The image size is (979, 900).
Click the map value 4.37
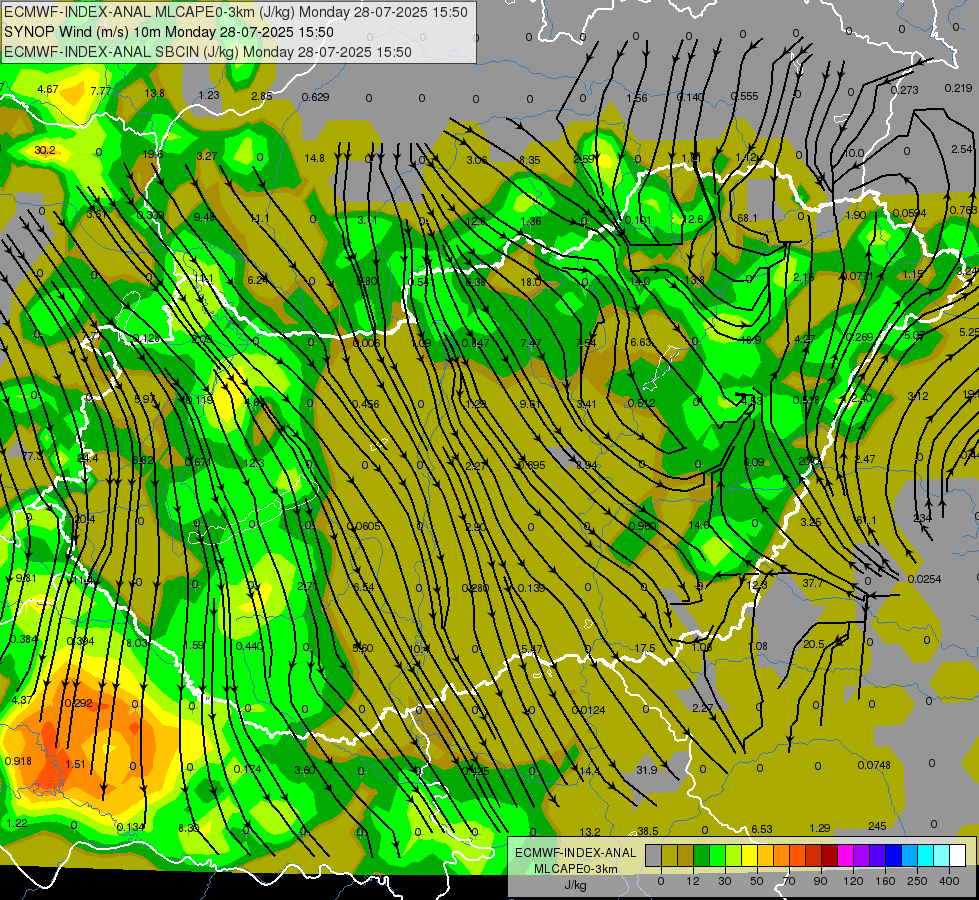22,700
